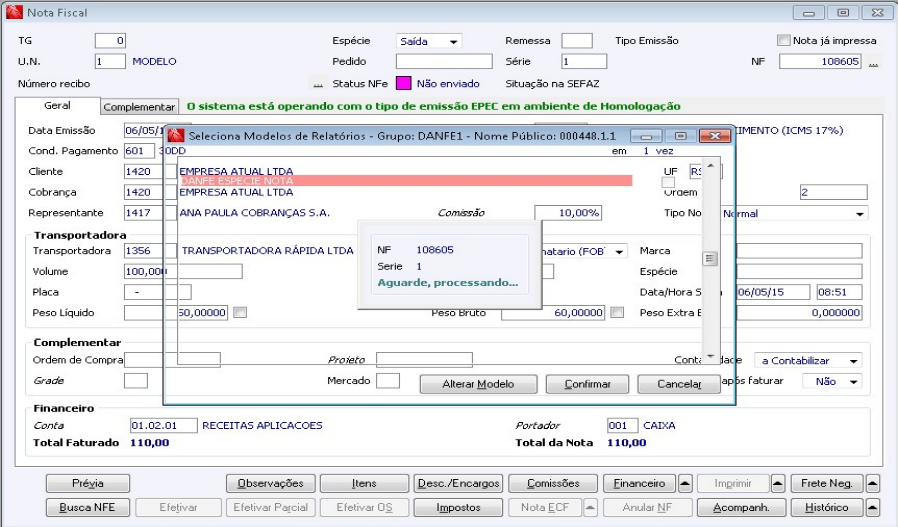Click the Alterar Modelo button
Image resolution: width=898 pixels, height=527 pixels.
pos(478,384)
